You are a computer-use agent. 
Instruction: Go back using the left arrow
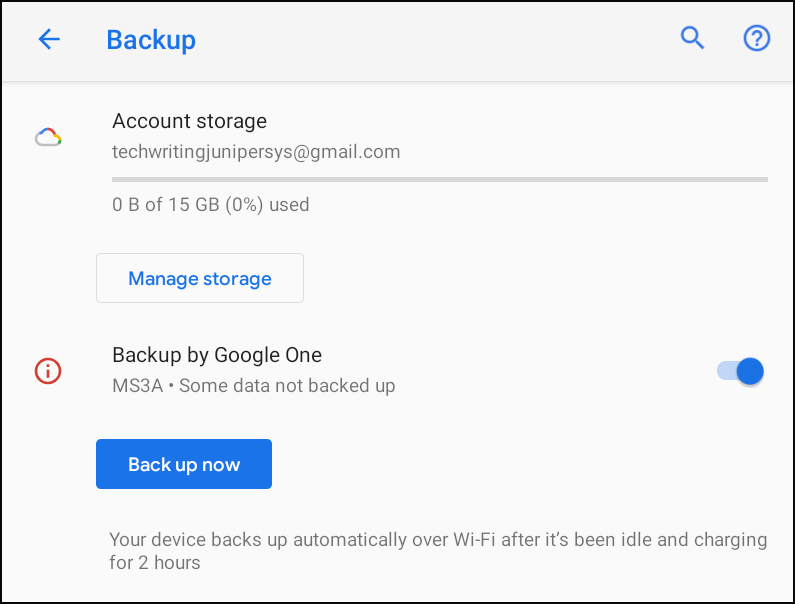coord(49,39)
